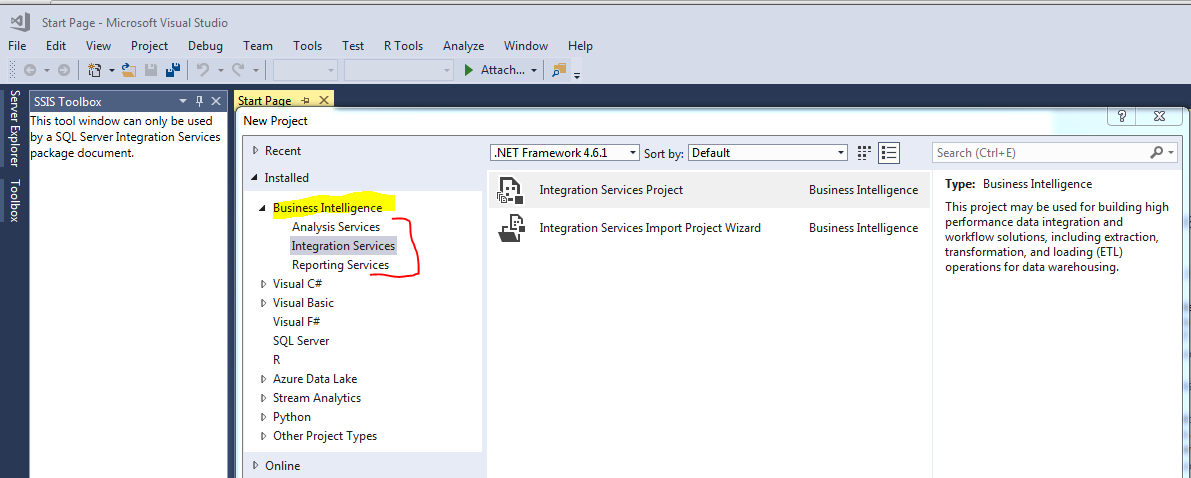Click the New Project toolbar icon
Screen dimensions: 1191x478
tap(95, 70)
